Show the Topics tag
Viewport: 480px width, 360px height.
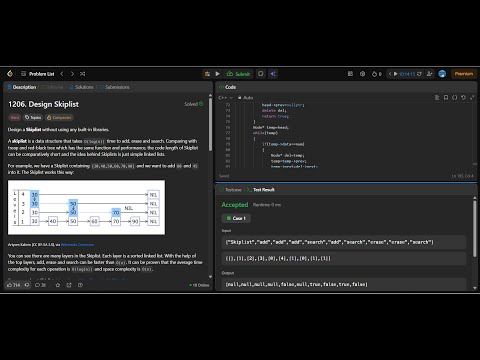pos(33,117)
